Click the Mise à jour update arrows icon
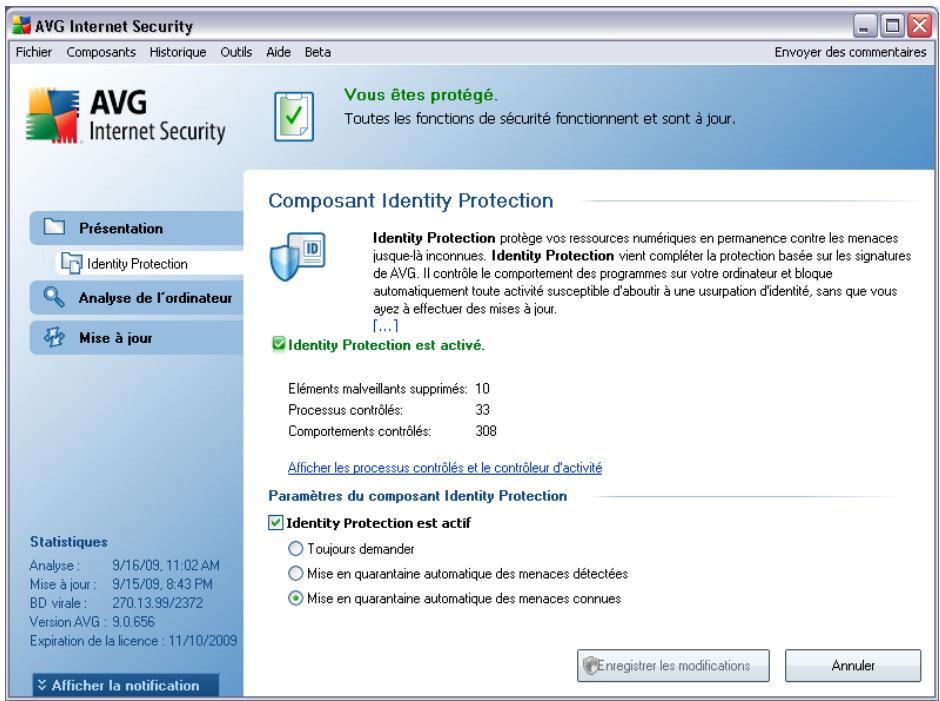Viewport: 940px width, 701px height. (x=54, y=337)
